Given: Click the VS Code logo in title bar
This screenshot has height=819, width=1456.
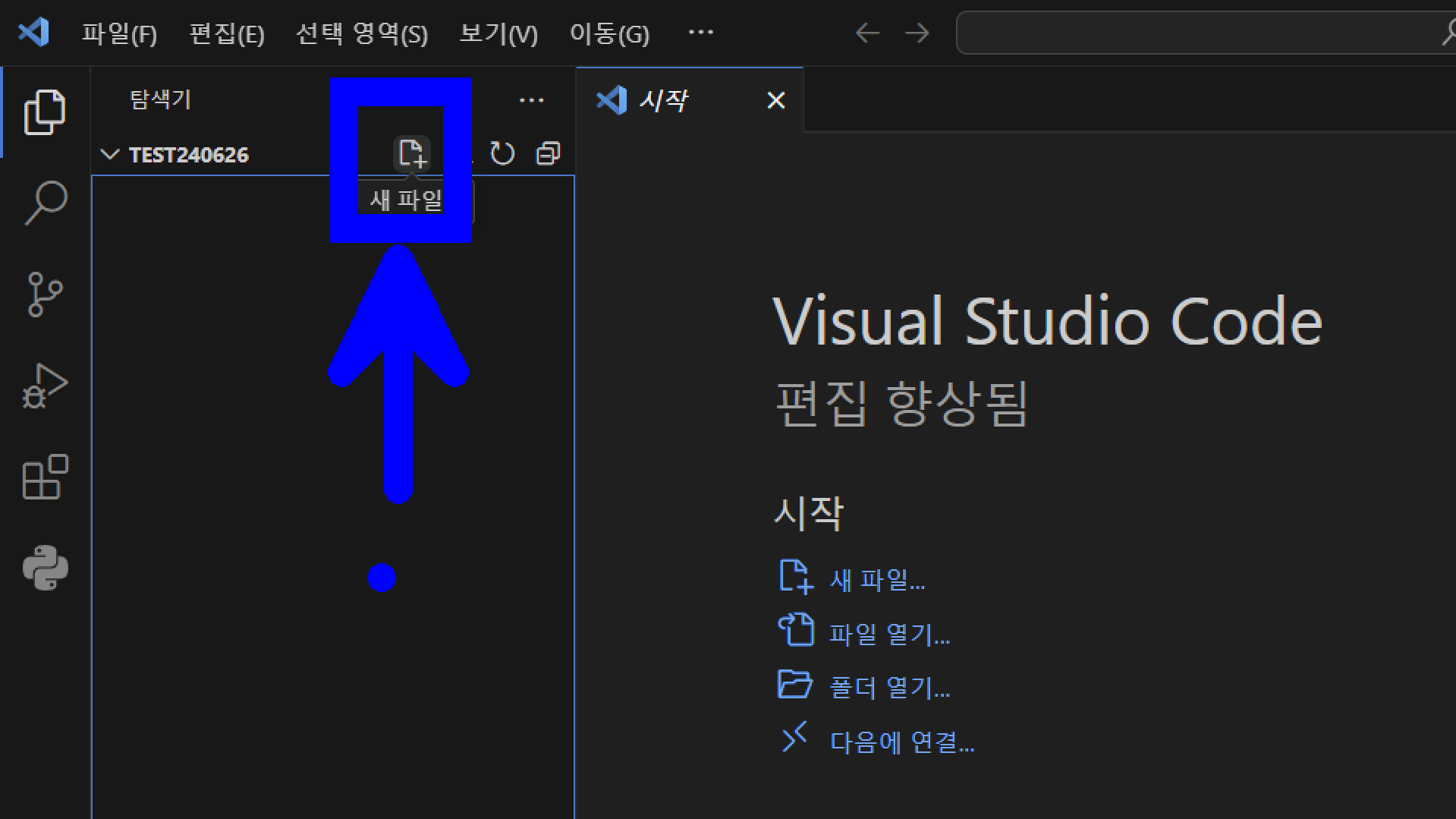Looking at the screenshot, I should [33, 33].
